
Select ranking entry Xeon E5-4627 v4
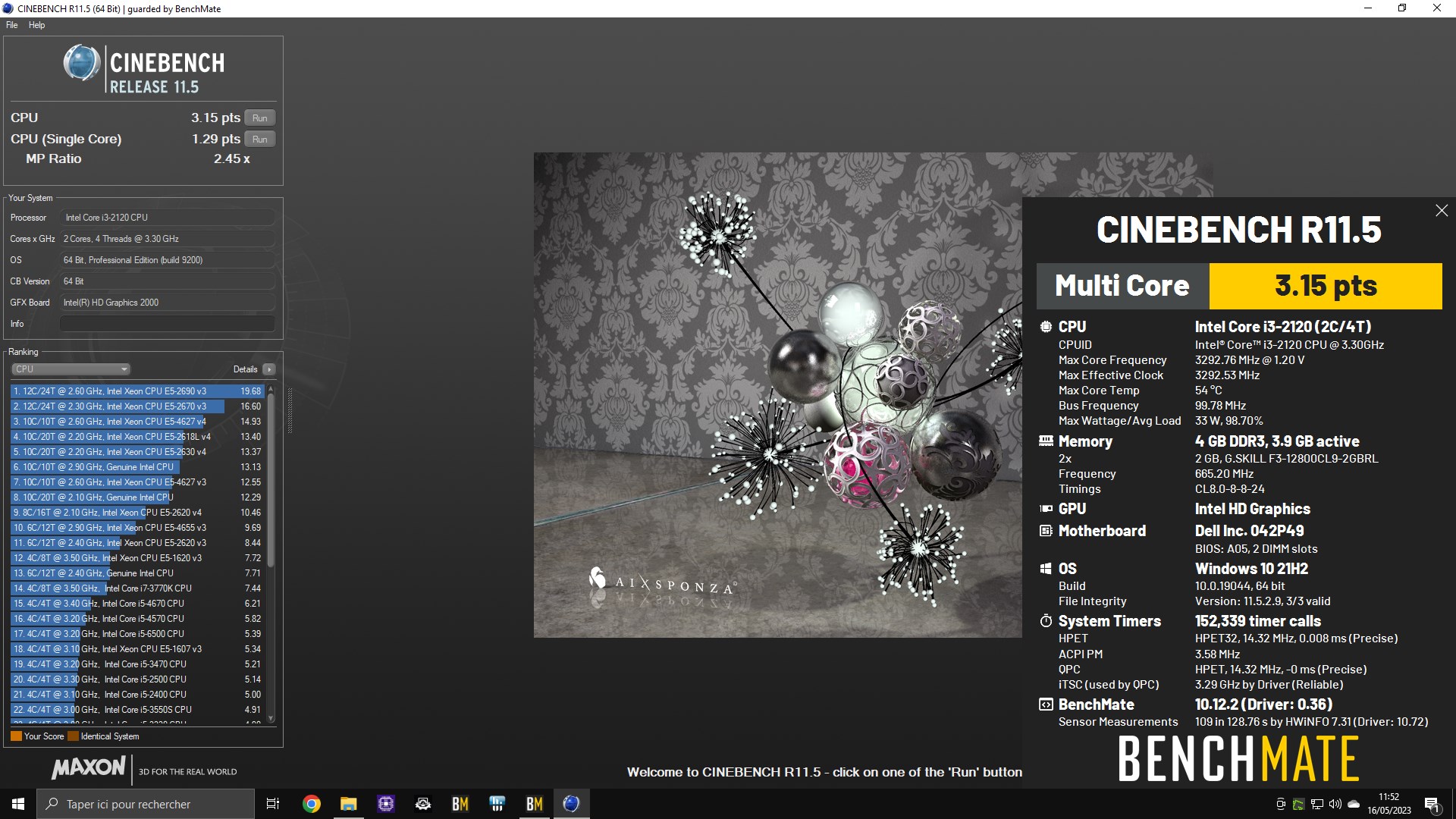[x=136, y=422]
